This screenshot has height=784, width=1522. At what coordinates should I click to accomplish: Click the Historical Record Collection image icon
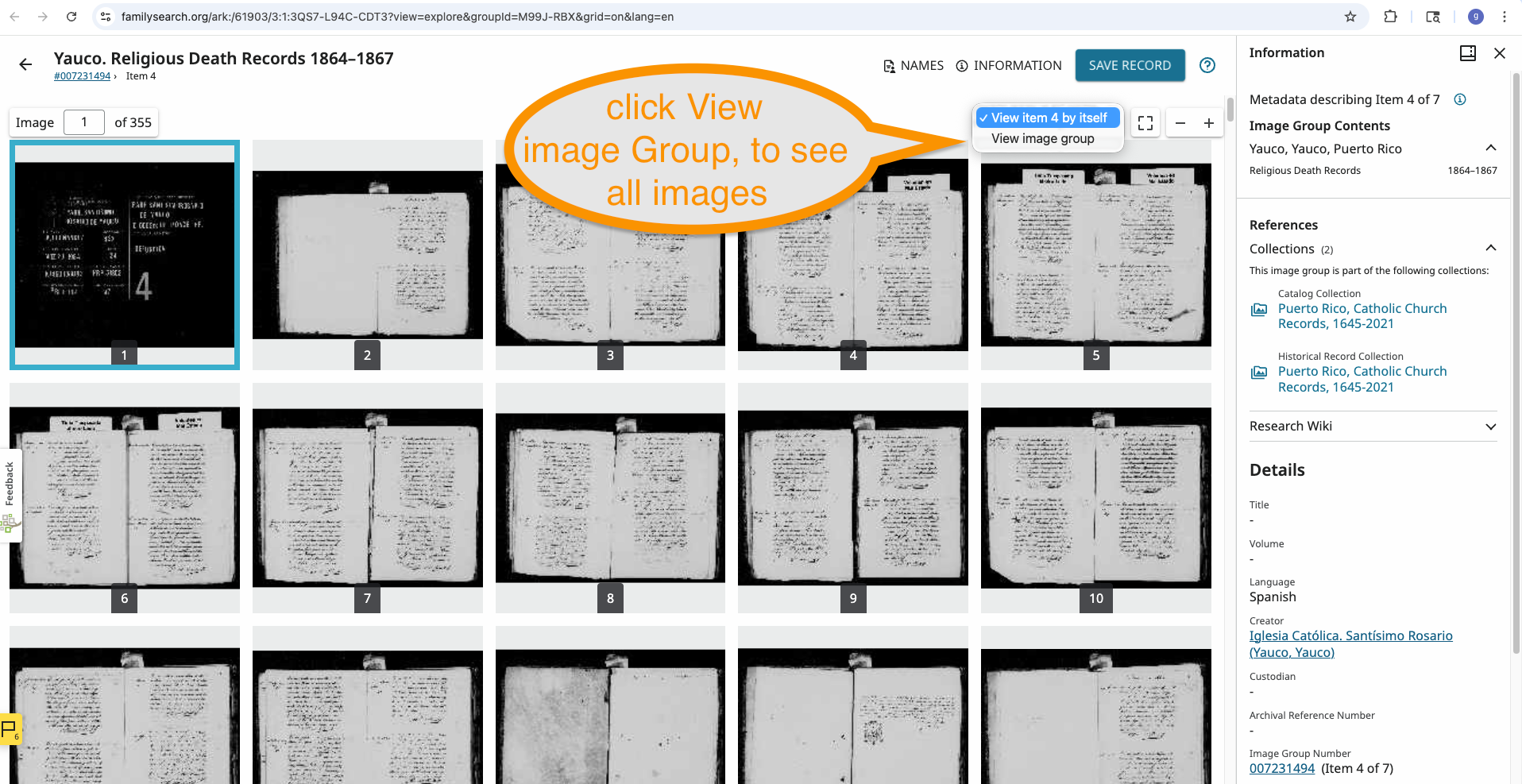click(1259, 373)
